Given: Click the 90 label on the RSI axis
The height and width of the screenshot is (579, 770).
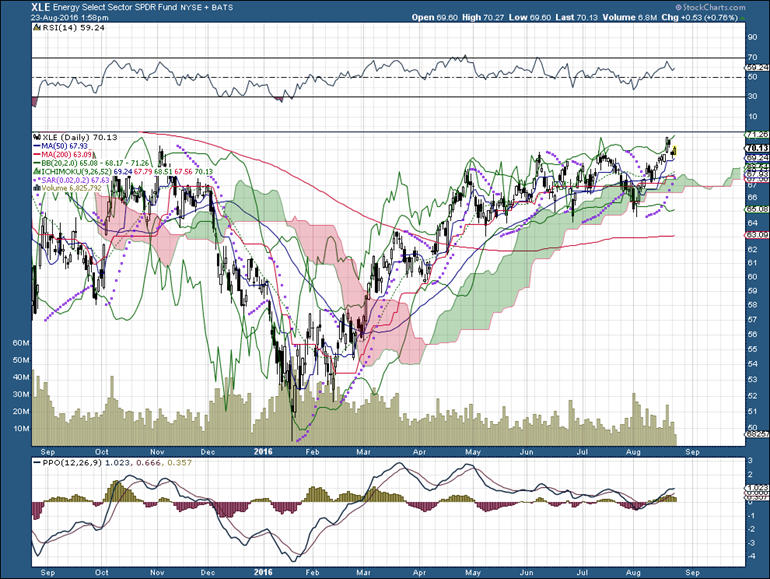Looking at the screenshot, I should (752, 37).
